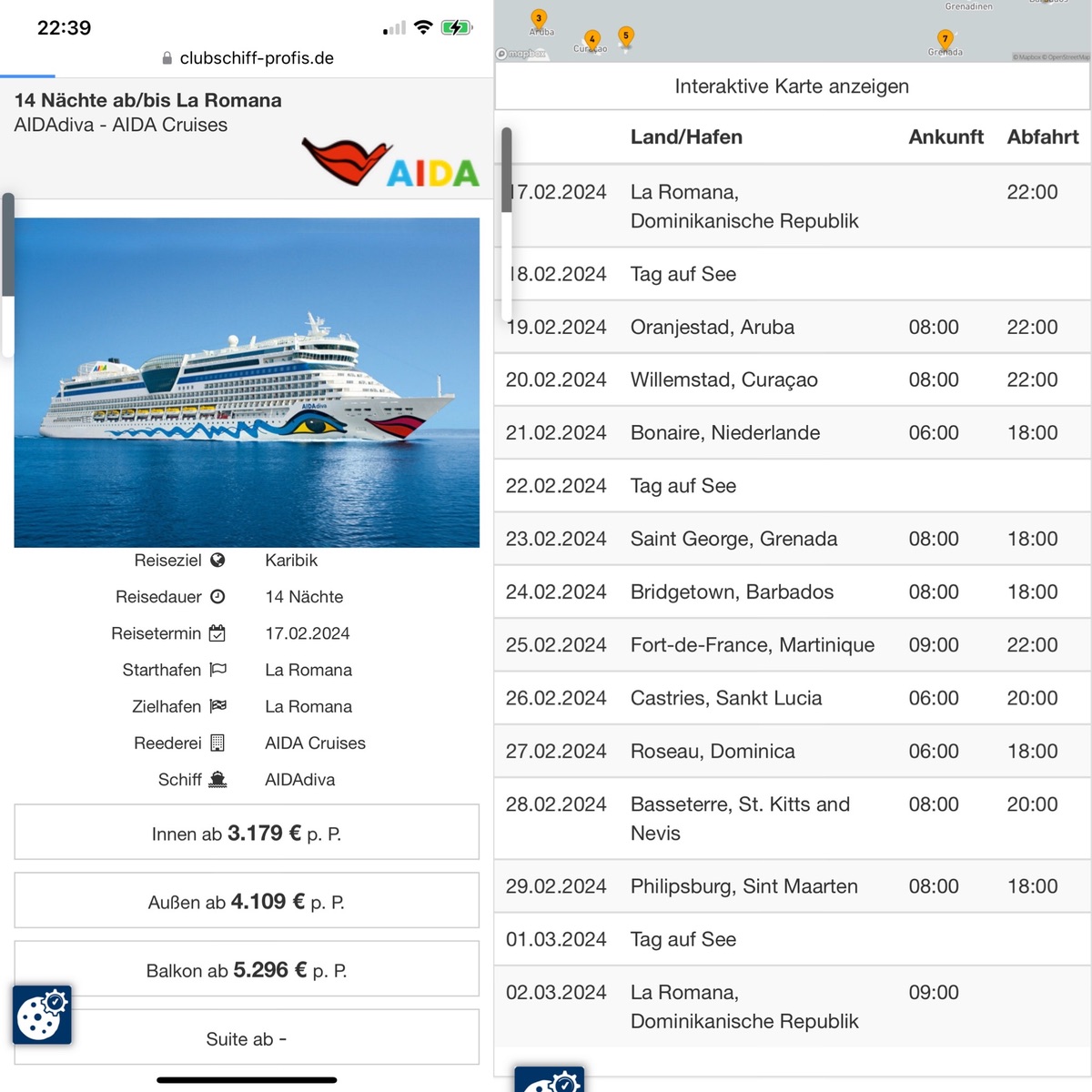Select map marker 5 on the map
1092x1092 pixels.
pyautogui.click(x=625, y=36)
